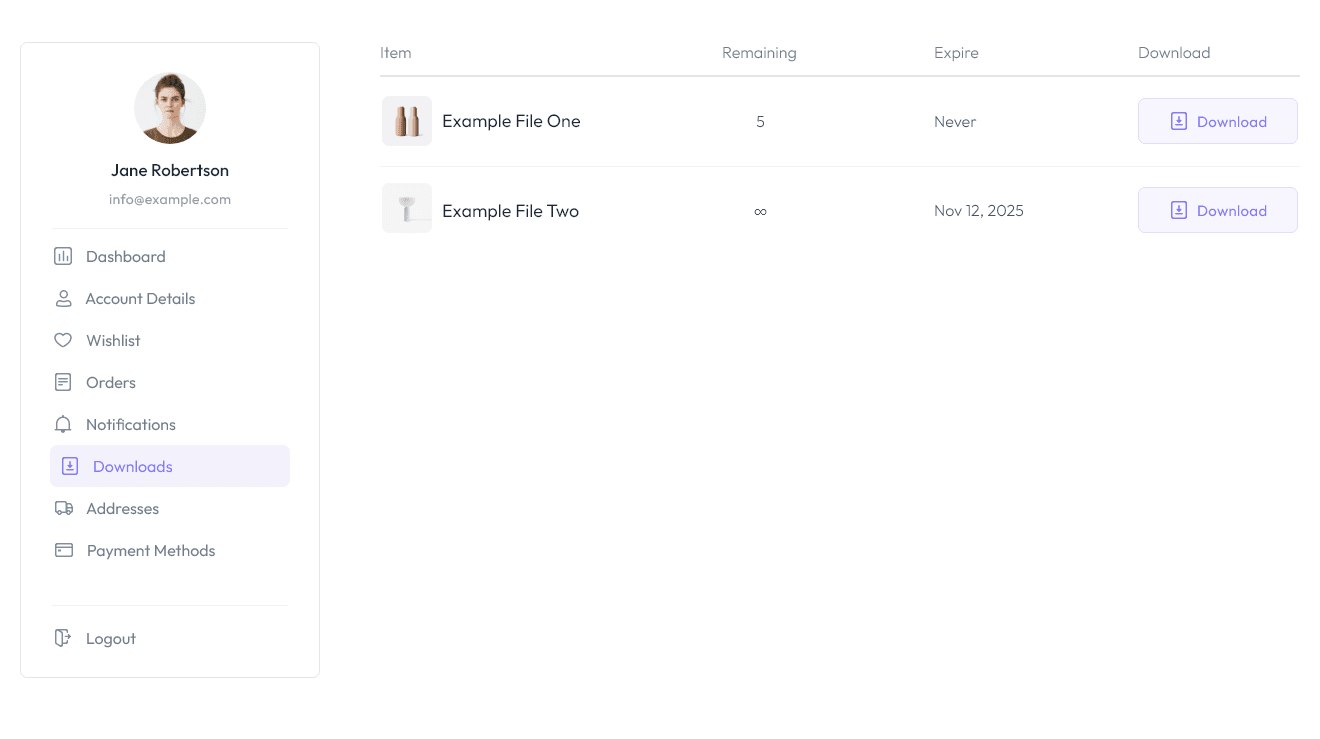Click the Account Details person icon

click(63, 298)
